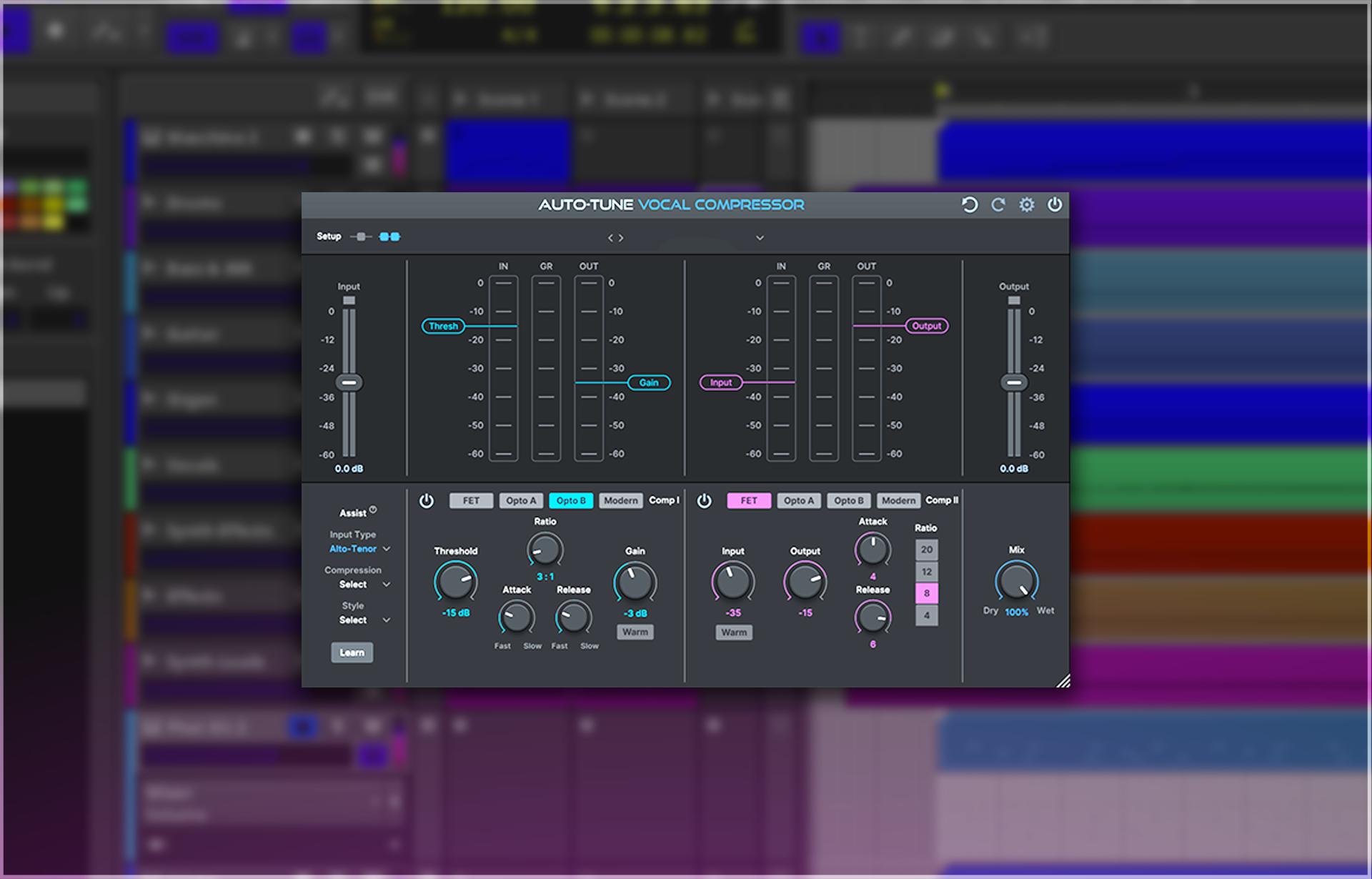Select FET mode for Comp I
This screenshot has height=879, width=1372.
click(x=471, y=501)
